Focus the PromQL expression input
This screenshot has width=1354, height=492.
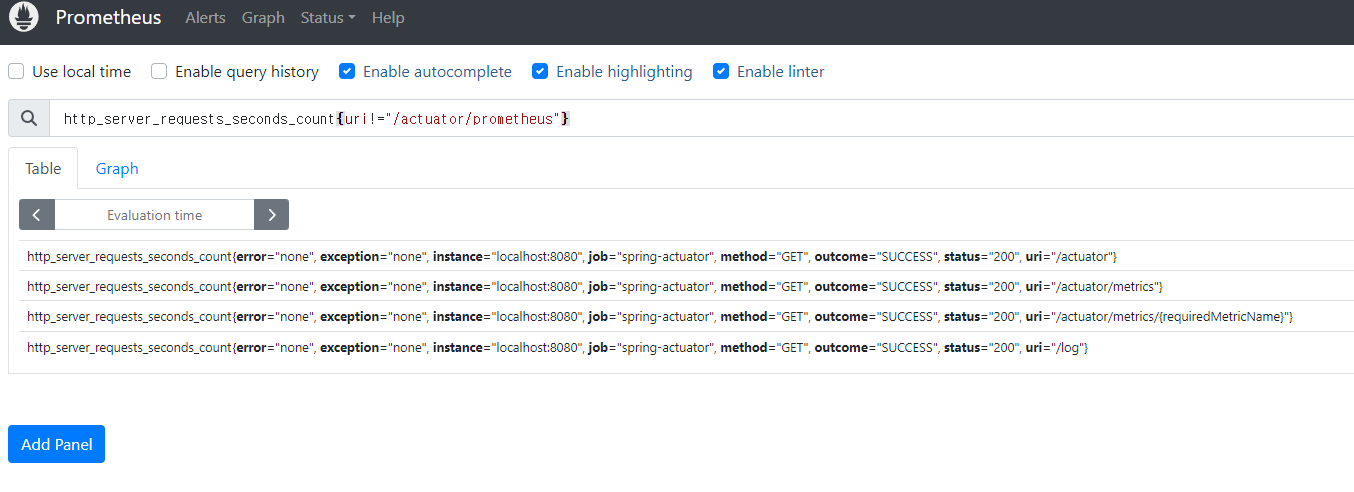click(701, 118)
